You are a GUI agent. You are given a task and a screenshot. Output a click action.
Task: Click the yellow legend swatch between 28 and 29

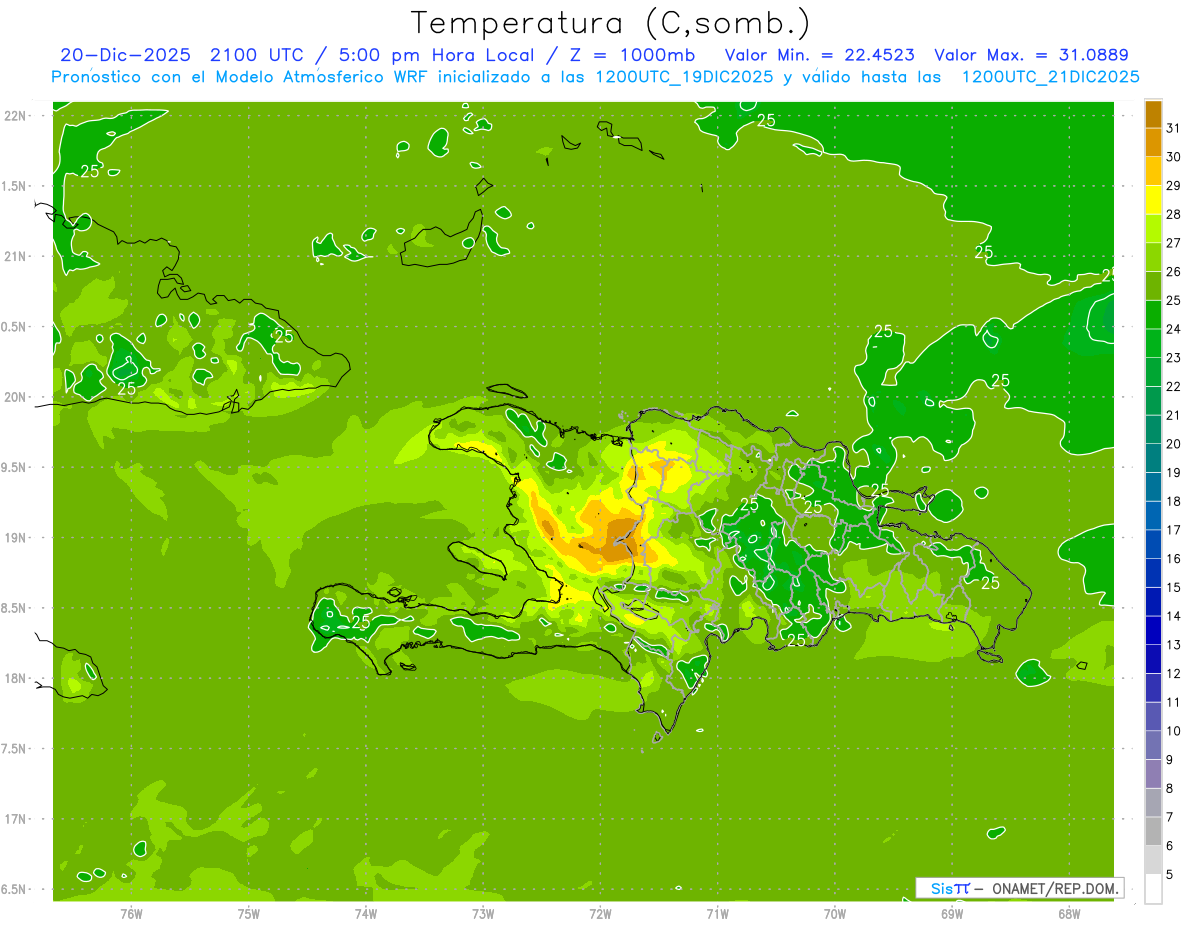(x=1153, y=199)
